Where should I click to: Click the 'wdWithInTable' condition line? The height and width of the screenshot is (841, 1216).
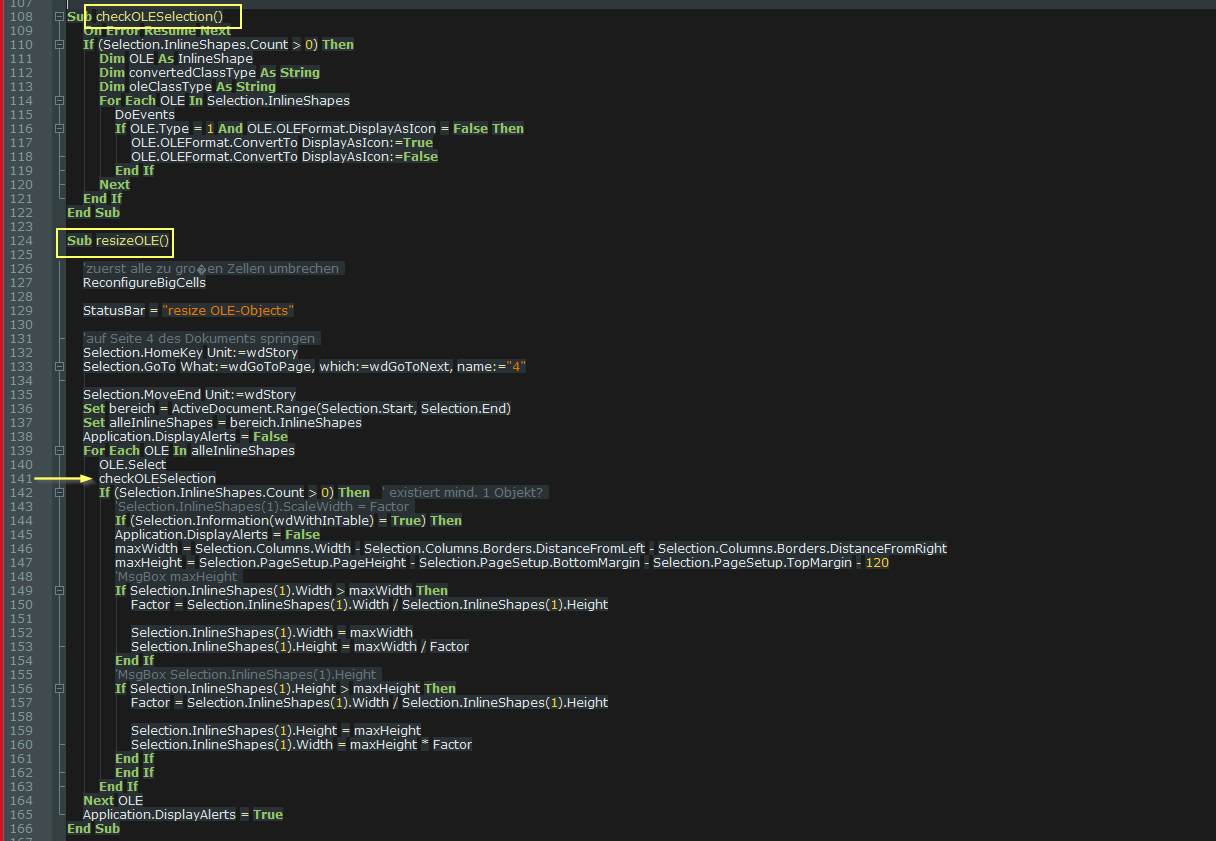point(288,521)
